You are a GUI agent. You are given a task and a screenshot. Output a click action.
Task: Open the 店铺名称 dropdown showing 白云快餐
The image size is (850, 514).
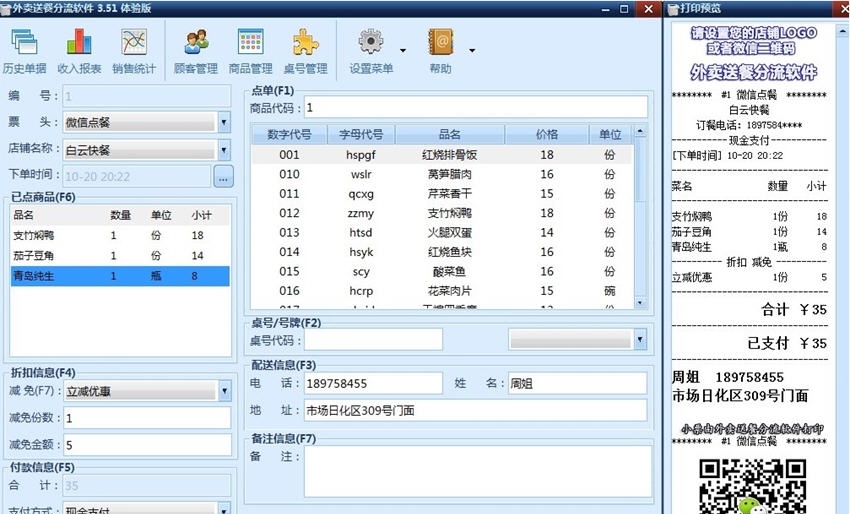pyautogui.click(x=223, y=151)
